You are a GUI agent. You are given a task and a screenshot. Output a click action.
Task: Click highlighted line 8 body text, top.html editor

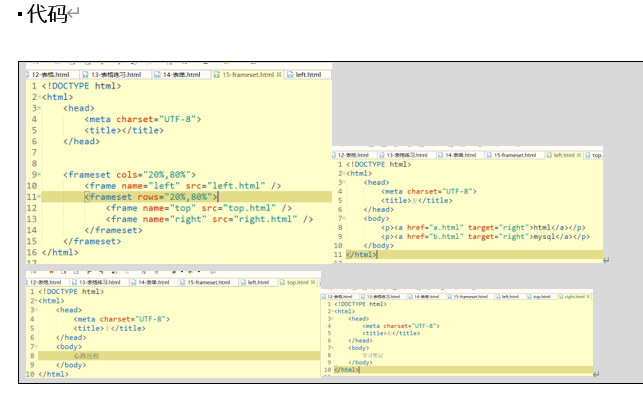pos(179,356)
